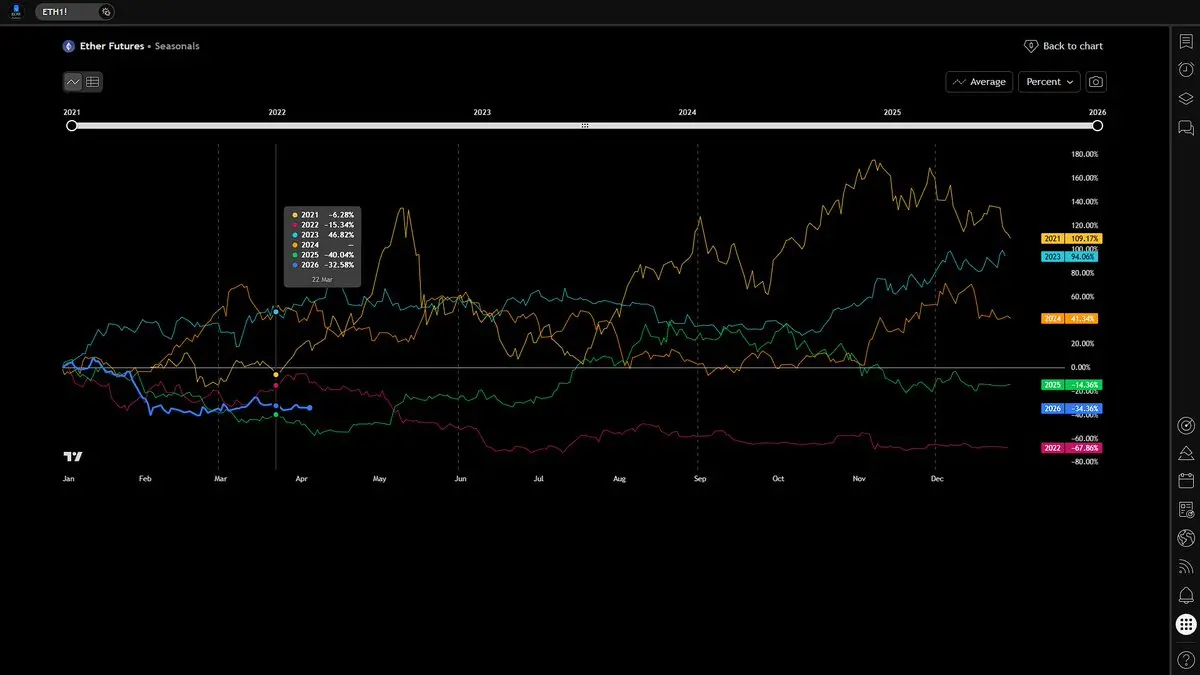
Task: Click the 2022 year label on range bar
Action: 277,113
